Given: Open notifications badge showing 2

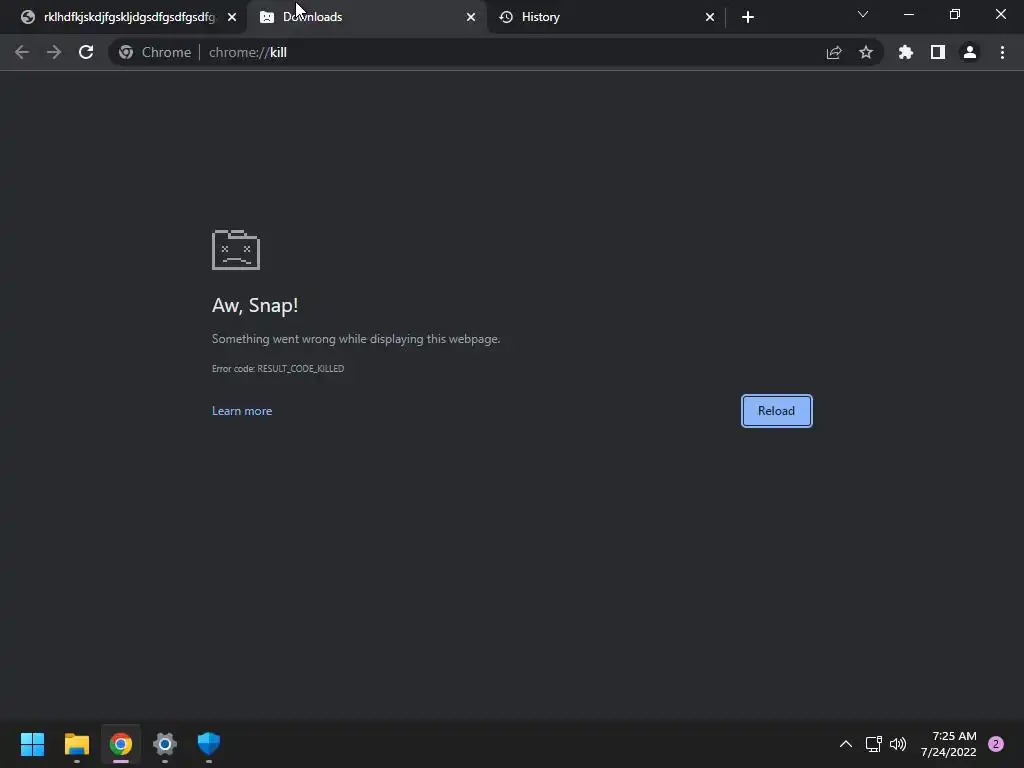Looking at the screenshot, I should pos(996,744).
